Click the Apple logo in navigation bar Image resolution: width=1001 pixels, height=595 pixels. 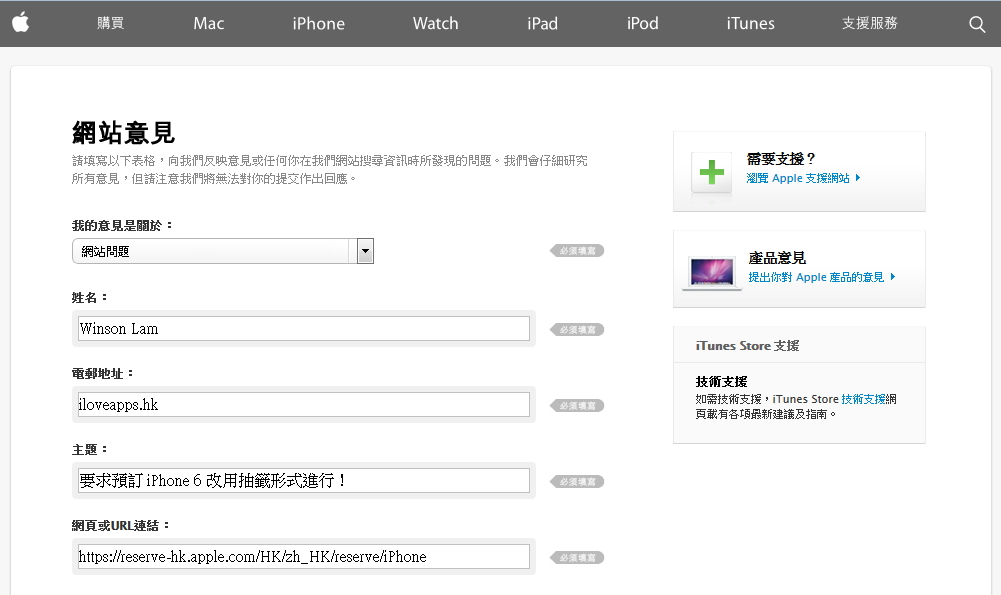pos(20,23)
